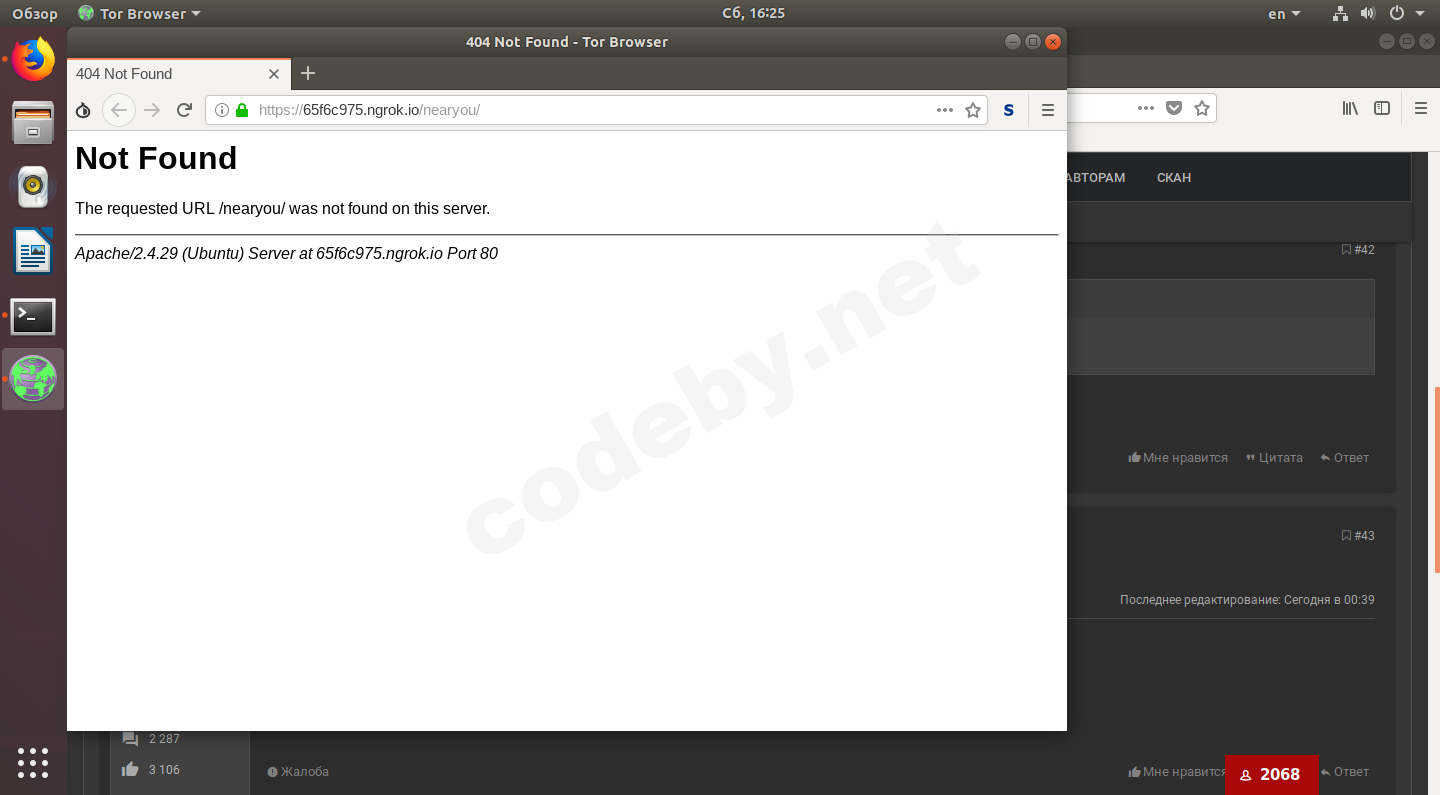Open a new tab with the plus button
This screenshot has width=1440, height=795.
pos(308,73)
